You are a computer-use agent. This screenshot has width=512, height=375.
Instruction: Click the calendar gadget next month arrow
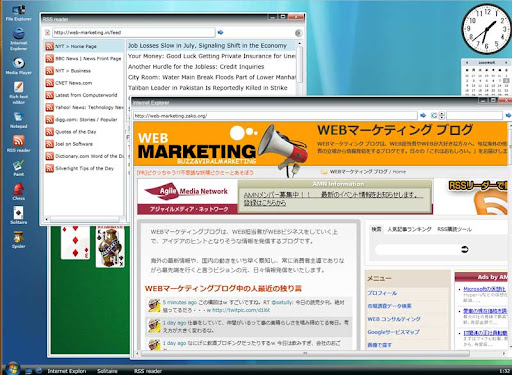point(506,62)
